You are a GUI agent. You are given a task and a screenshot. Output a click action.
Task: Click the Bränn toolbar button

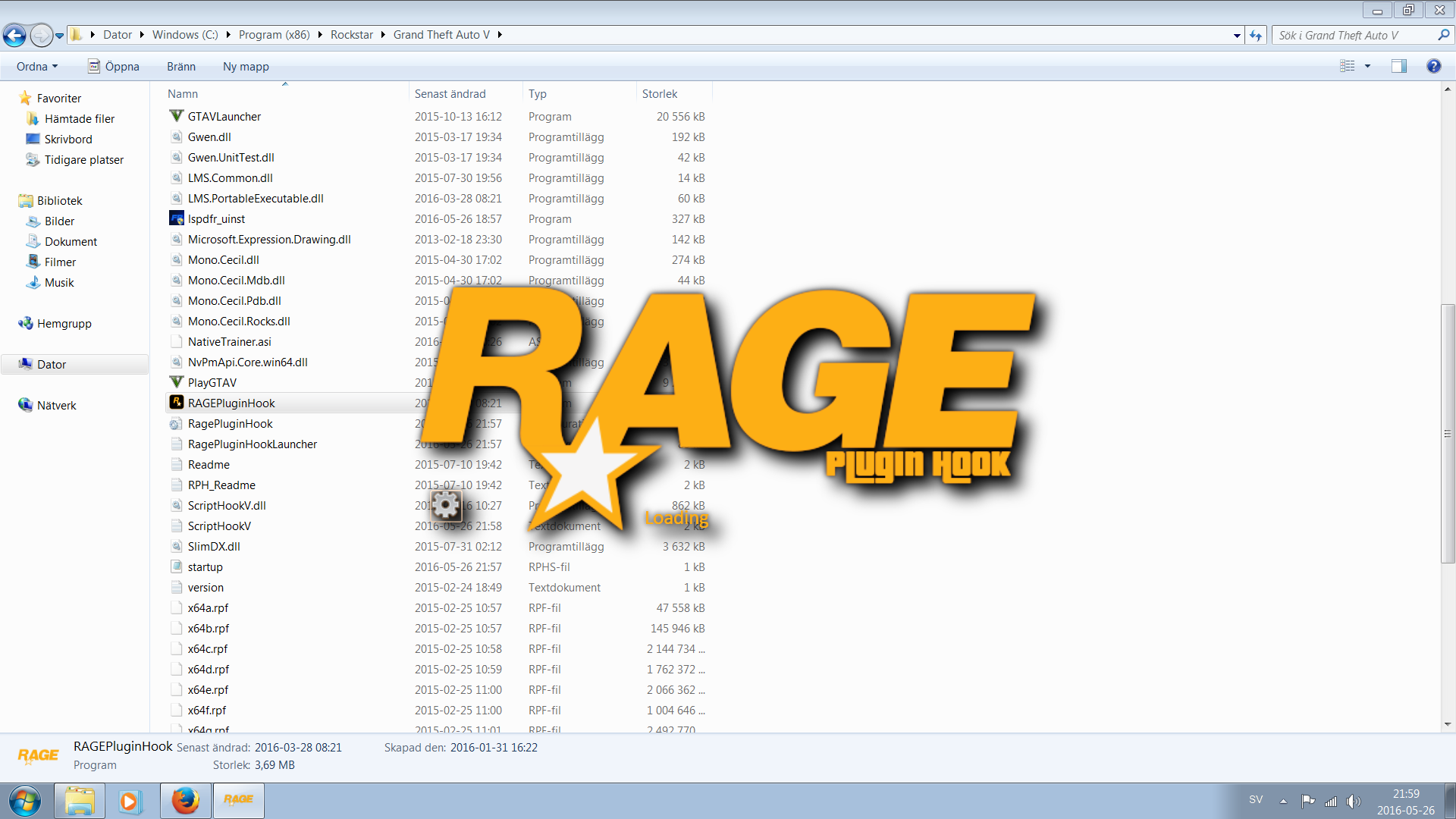180,66
